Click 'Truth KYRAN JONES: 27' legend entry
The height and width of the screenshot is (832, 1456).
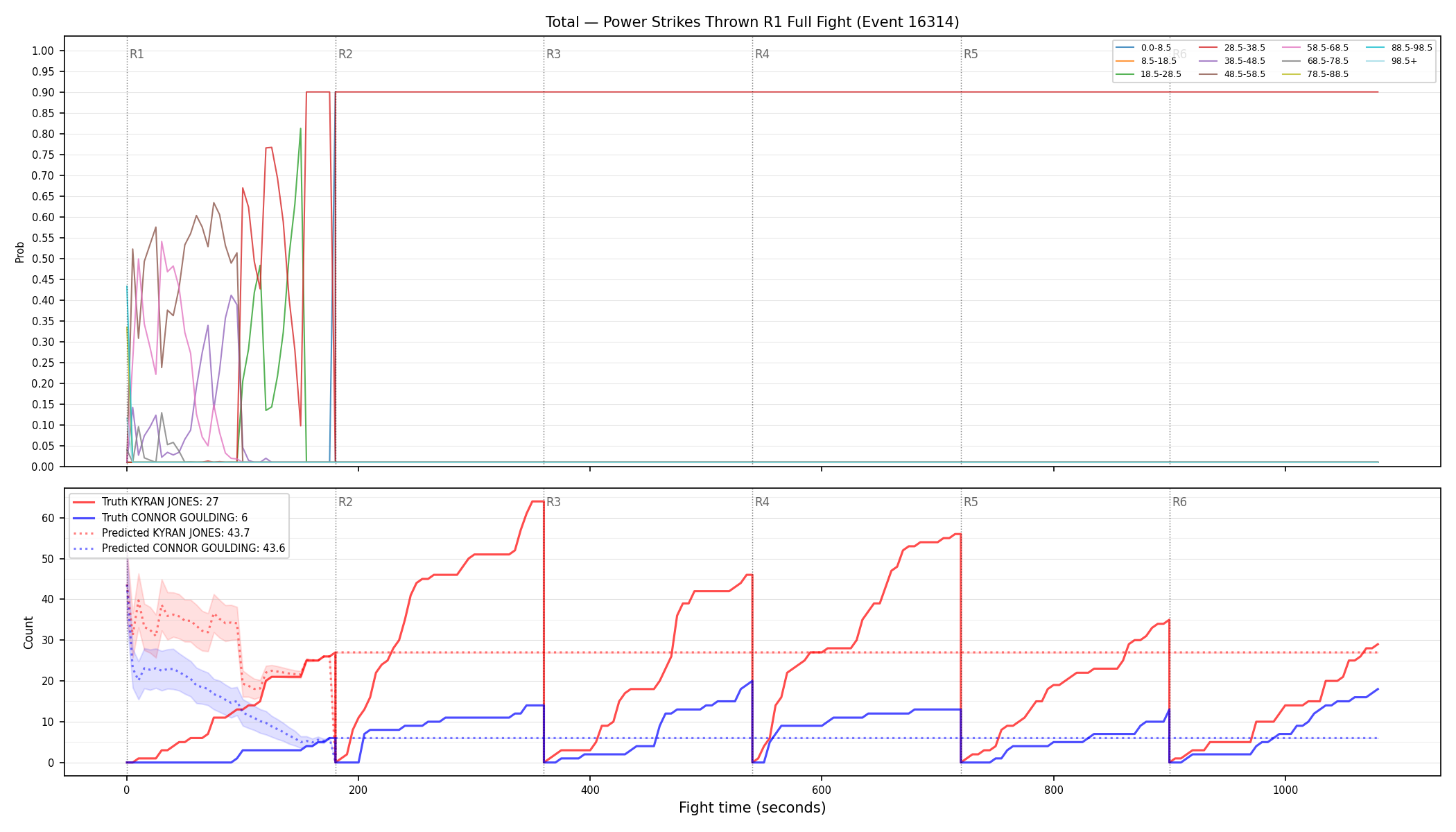click(x=146, y=502)
